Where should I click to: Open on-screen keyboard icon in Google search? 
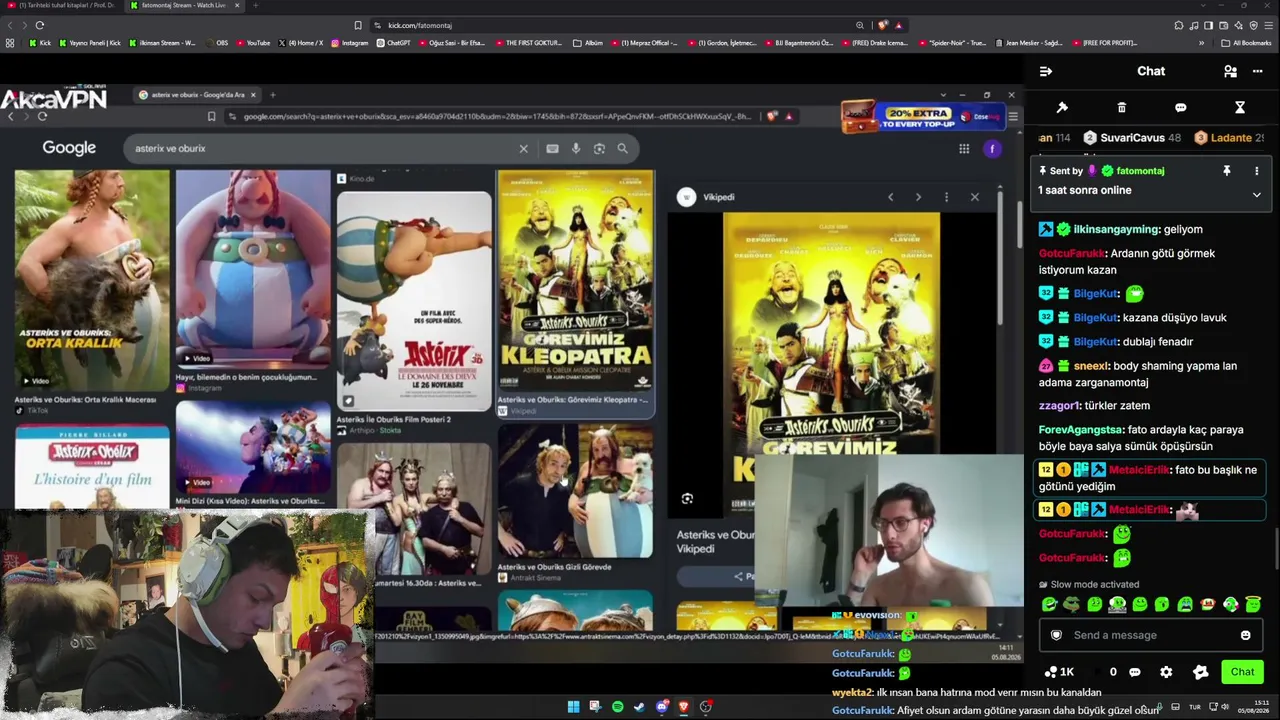coord(552,148)
